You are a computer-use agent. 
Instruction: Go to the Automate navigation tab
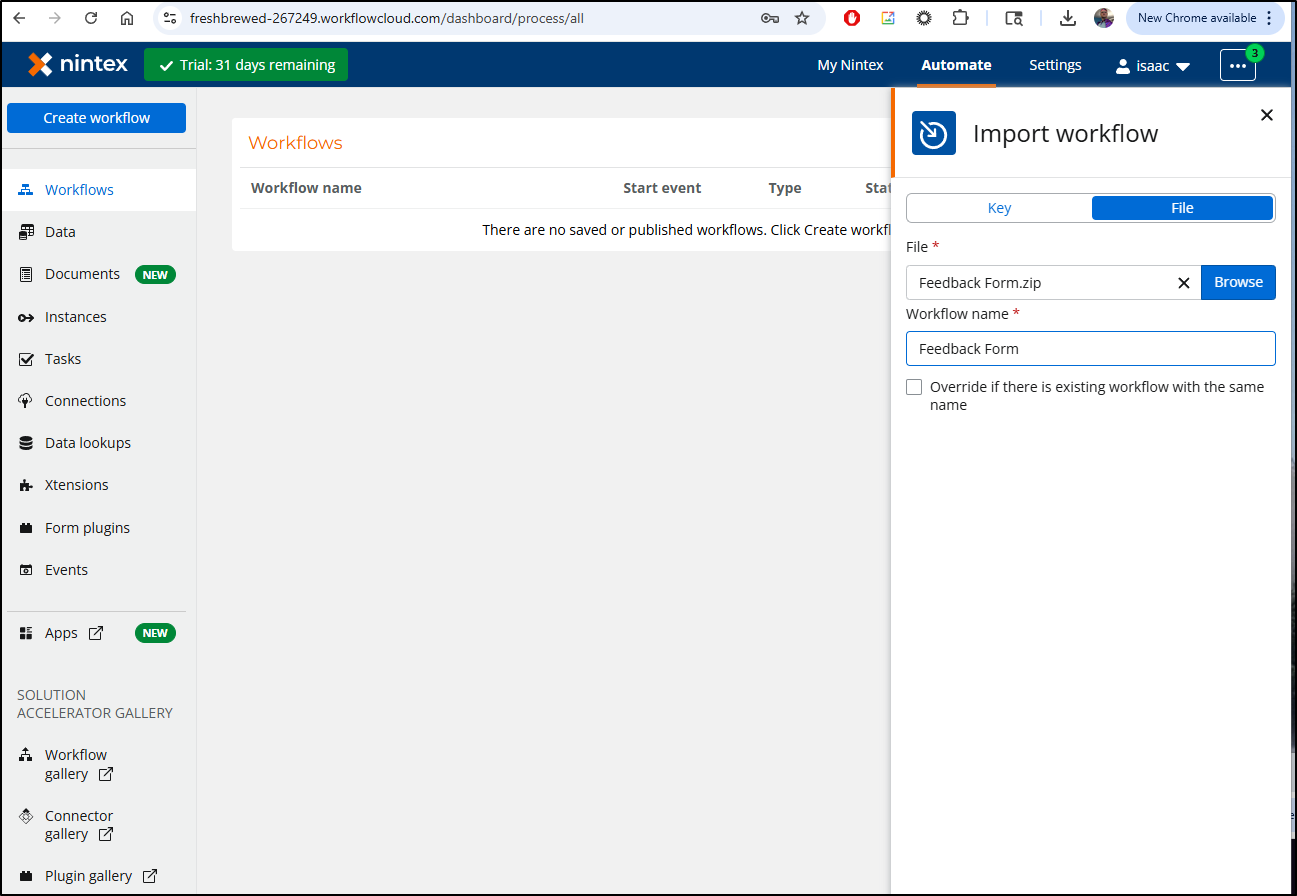click(x=956, y=65)
